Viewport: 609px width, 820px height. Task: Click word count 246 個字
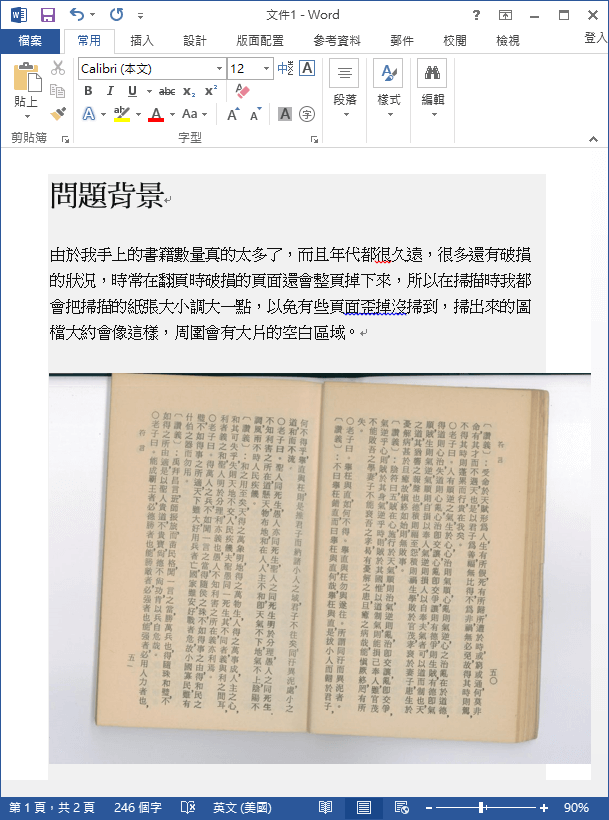pyautogui.click(x=138, y=807)
